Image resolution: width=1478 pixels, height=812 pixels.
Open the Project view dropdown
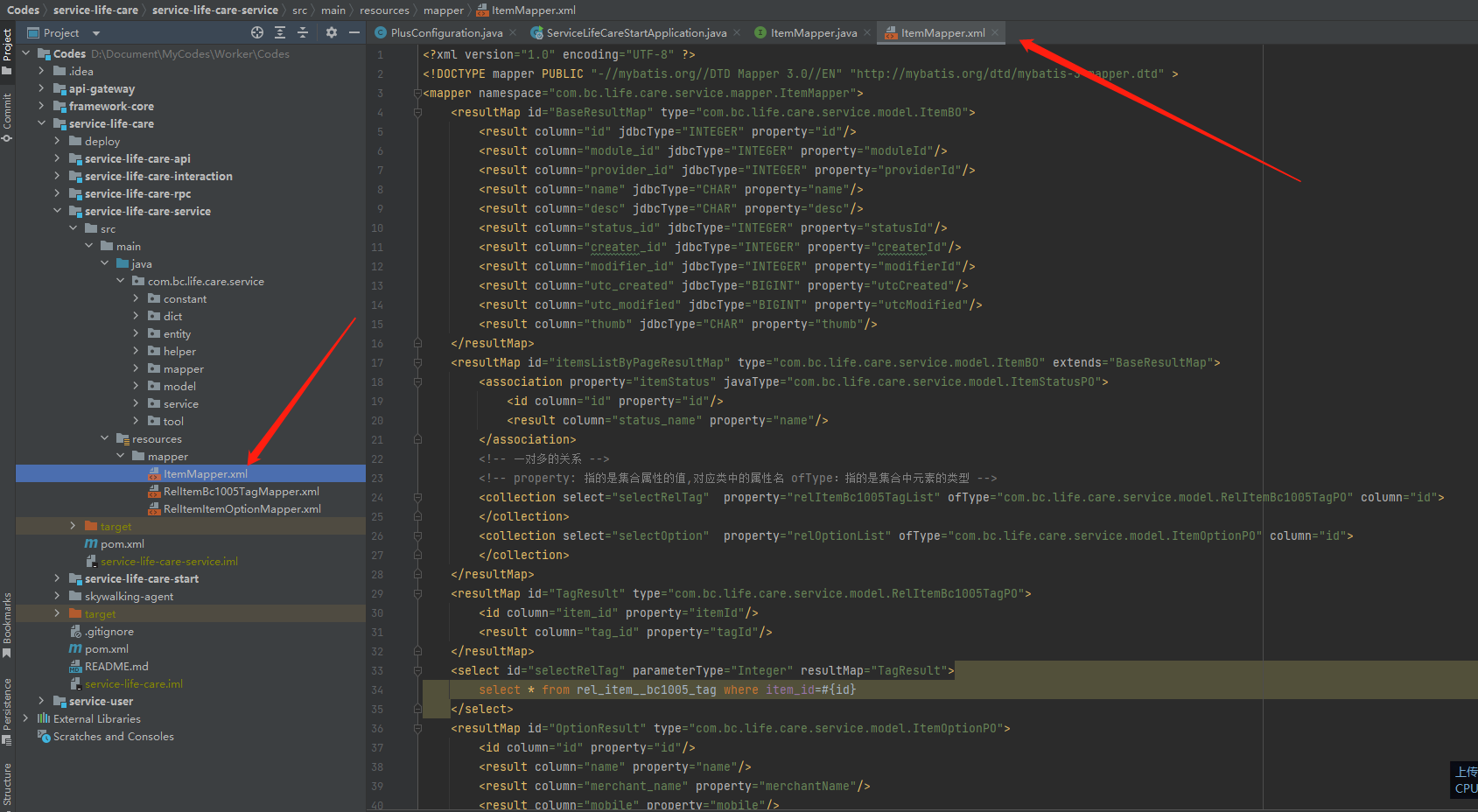tap(96, 33)
